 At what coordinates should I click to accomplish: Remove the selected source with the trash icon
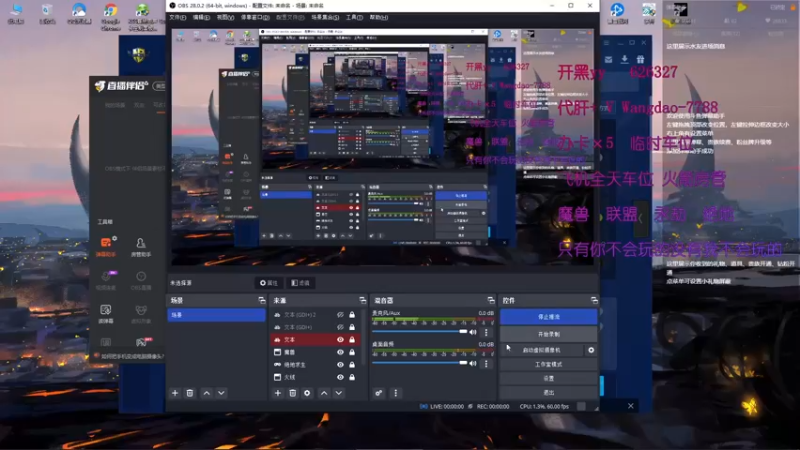[292, 393]
